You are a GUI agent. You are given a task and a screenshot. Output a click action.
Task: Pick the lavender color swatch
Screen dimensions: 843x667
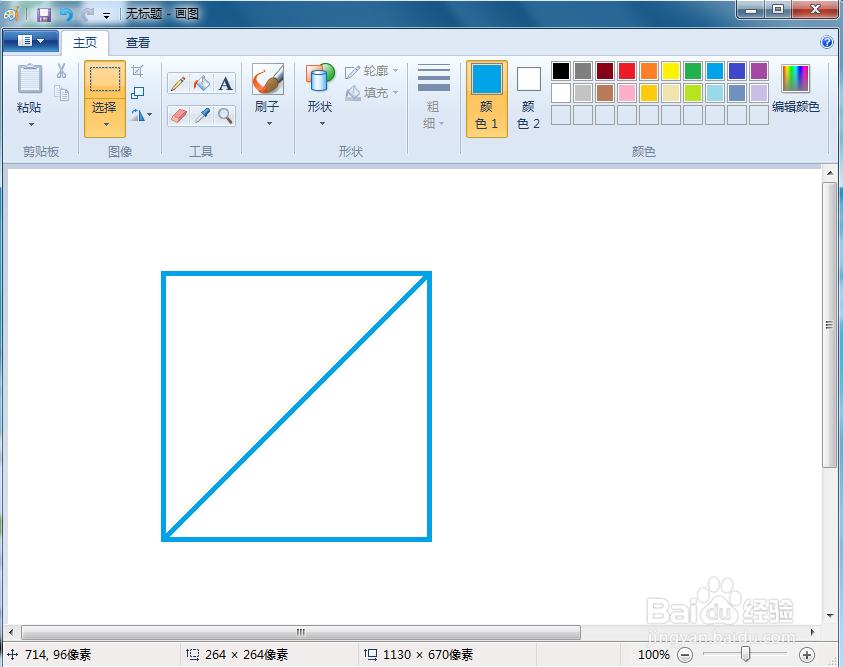(x=759, y=93)
